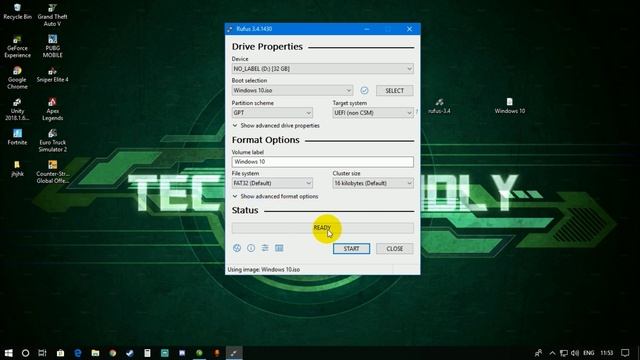The height and width of the screenshot is (360, 640).
Task: Open Cortana search circle in taskbar
Action: [25, 353]
